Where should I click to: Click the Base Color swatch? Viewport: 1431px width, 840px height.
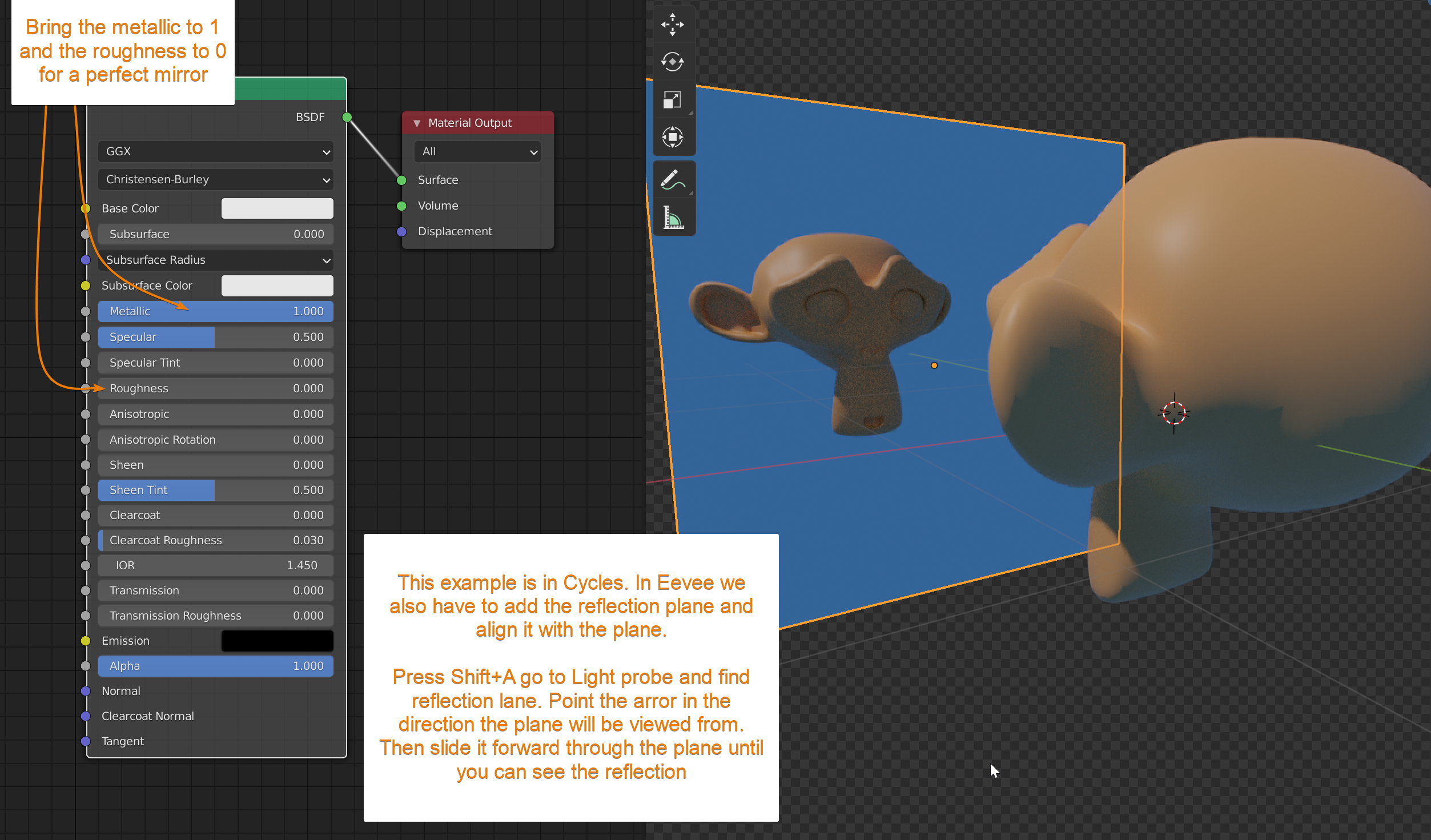click(x=277, y=208)
